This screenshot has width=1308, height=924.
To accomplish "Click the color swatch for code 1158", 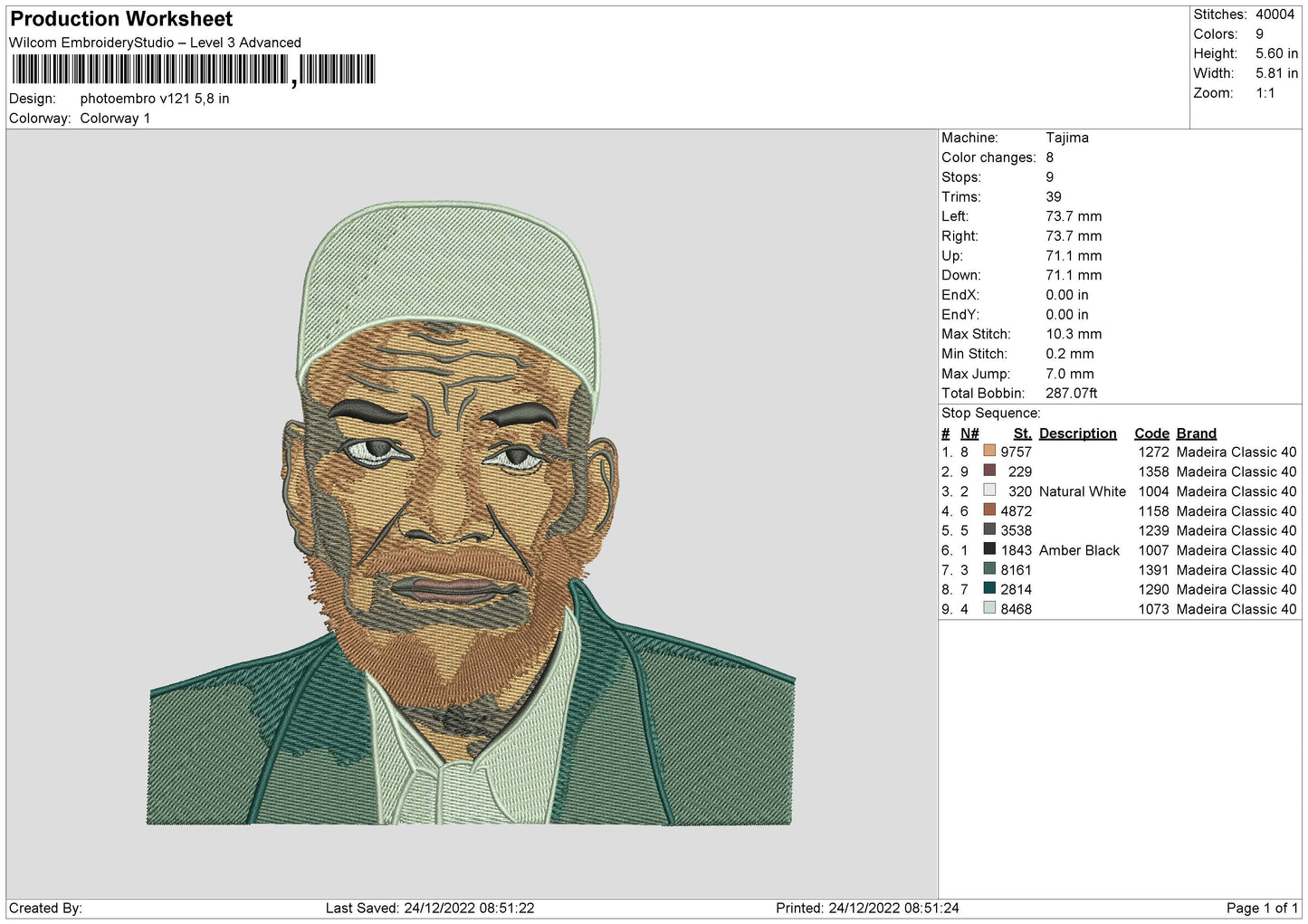I will [x=989, y=510].
